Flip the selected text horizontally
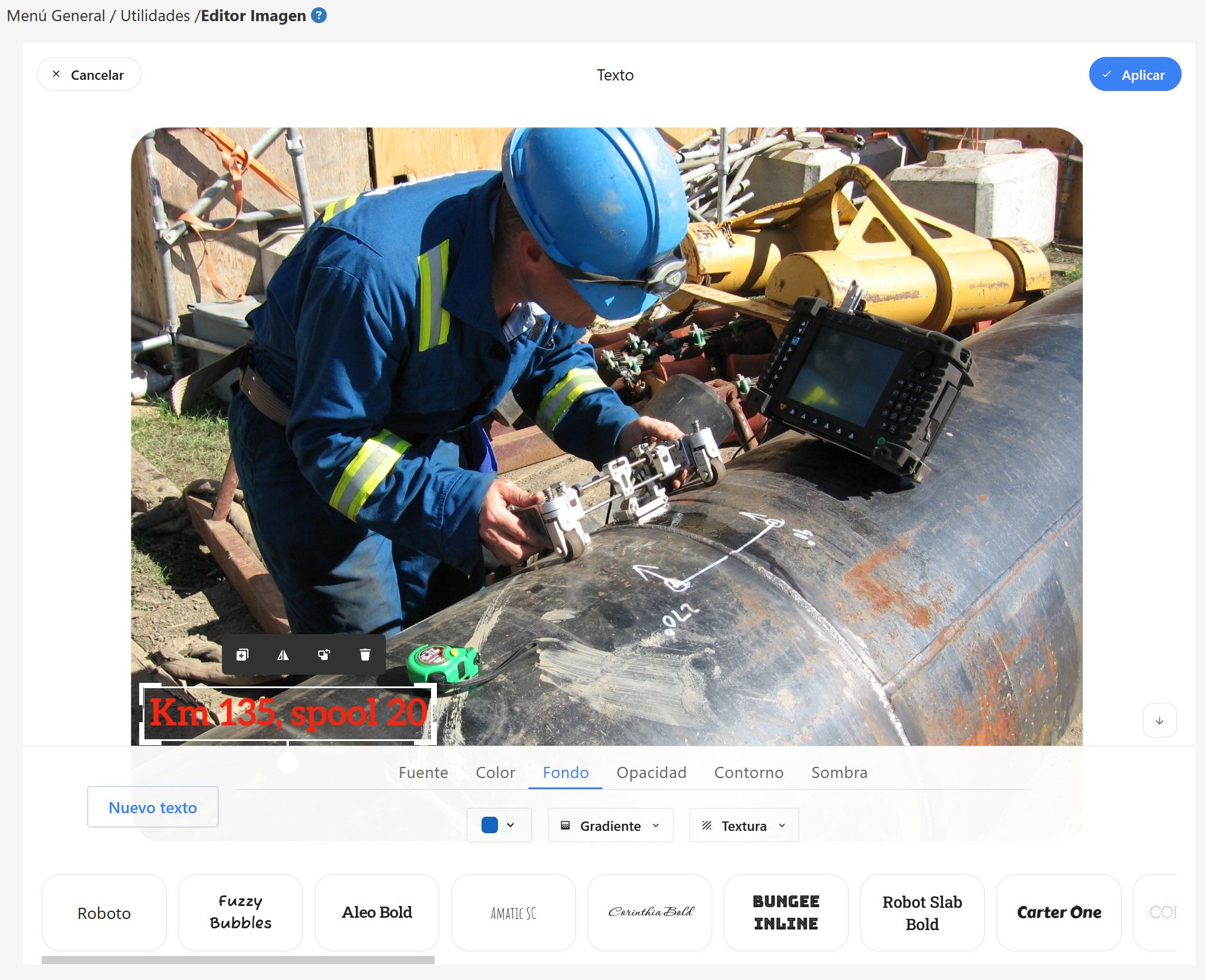 [x=283, y=655]
